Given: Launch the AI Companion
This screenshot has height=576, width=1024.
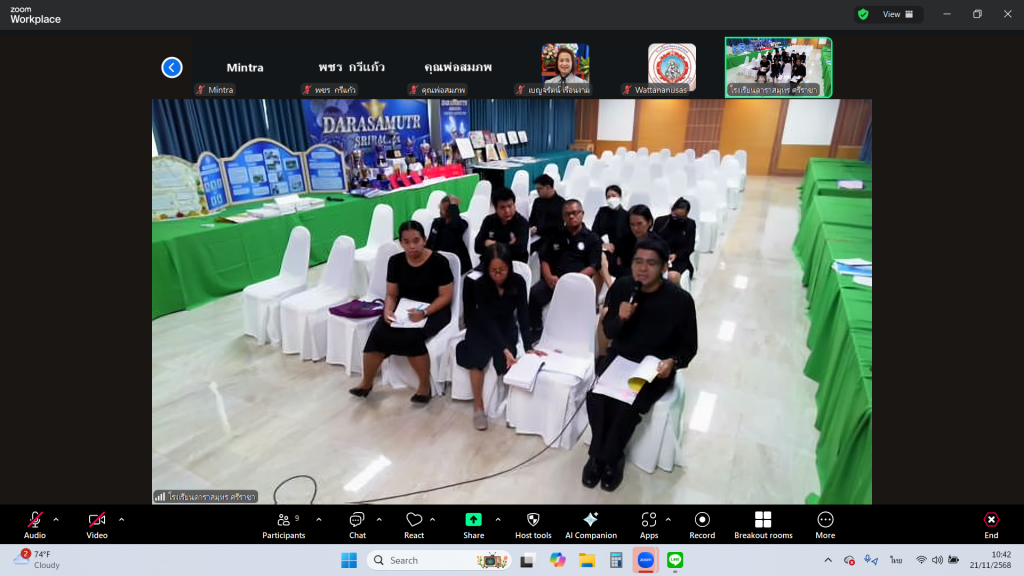Looking at the screenshot, I should click(591, 524).
